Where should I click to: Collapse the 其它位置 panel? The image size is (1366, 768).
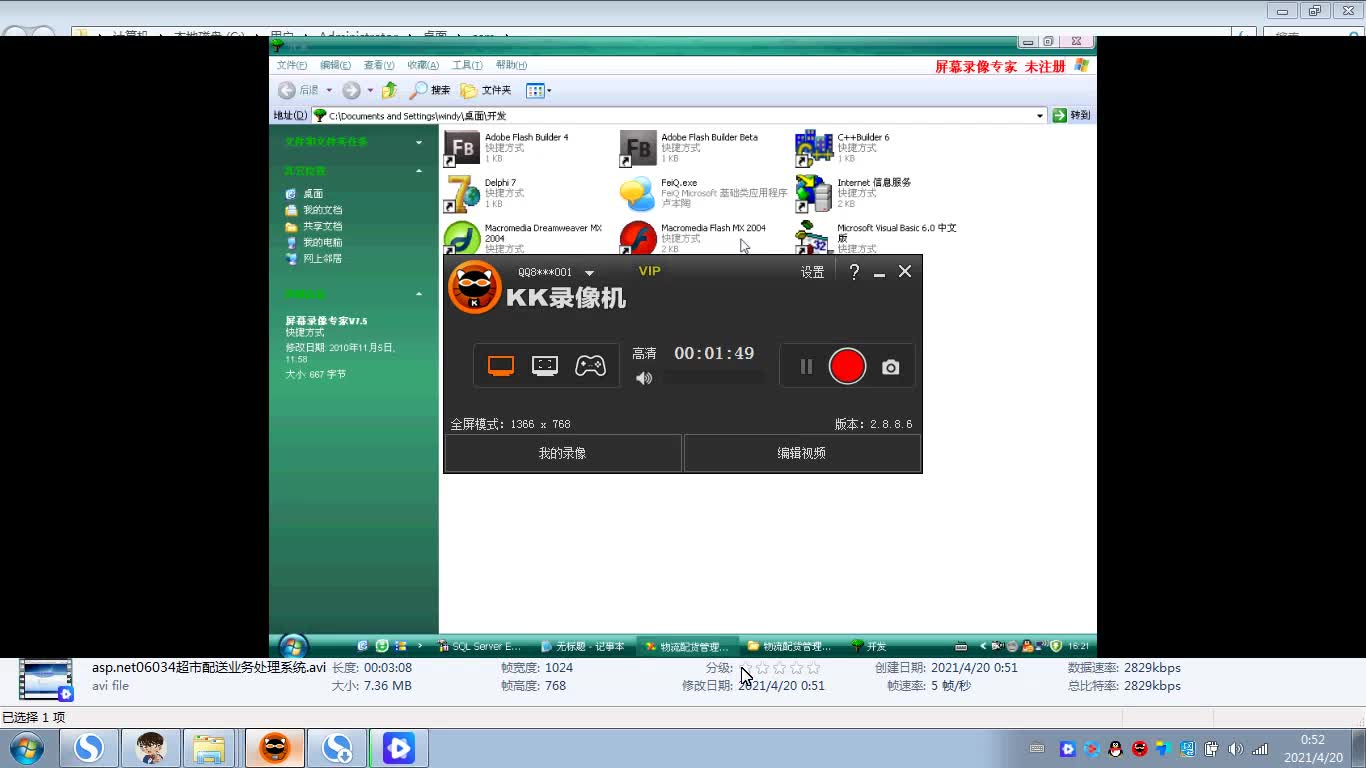click(x=419, y=171)
